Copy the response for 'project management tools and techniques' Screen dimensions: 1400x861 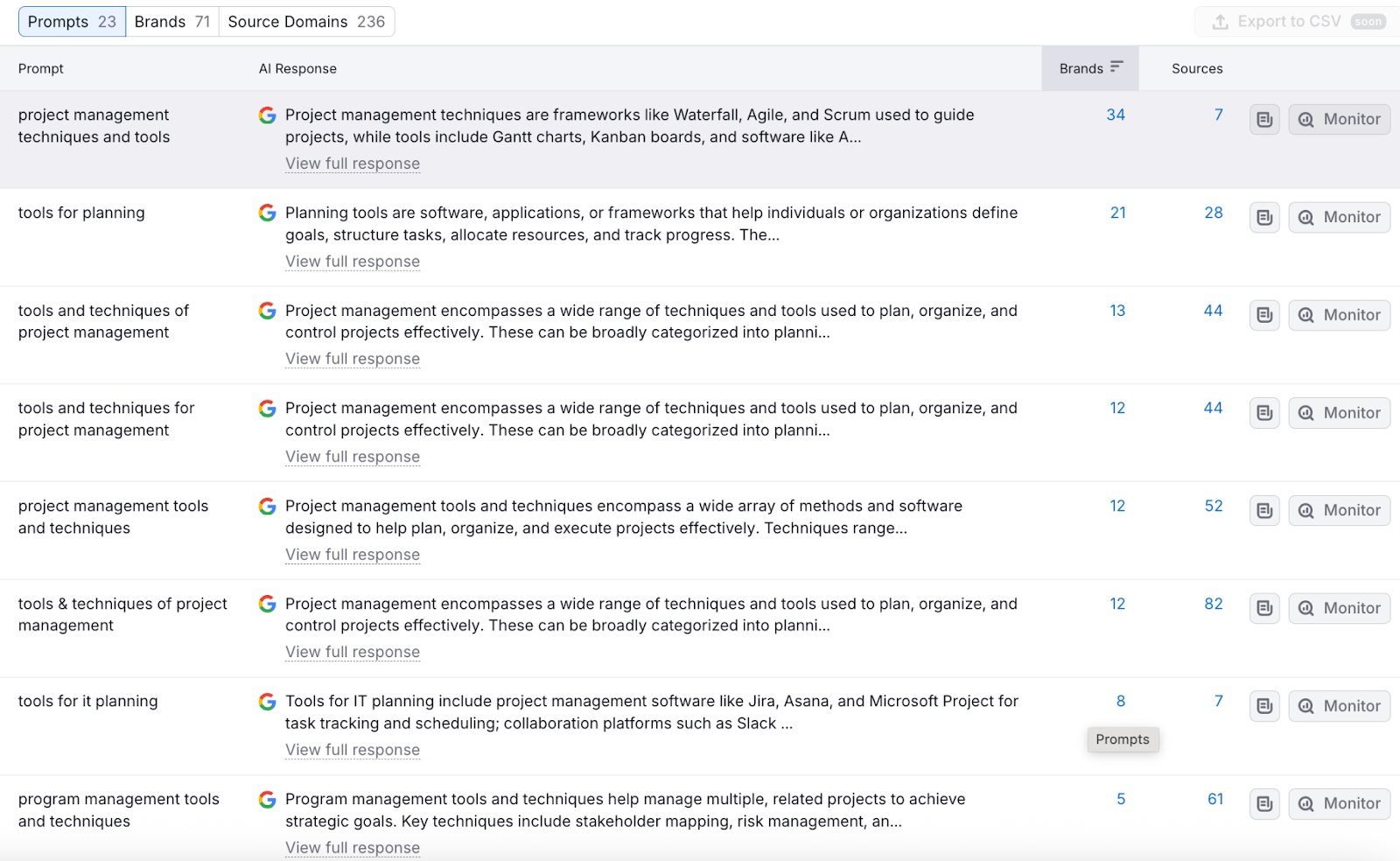(1263, 510)
